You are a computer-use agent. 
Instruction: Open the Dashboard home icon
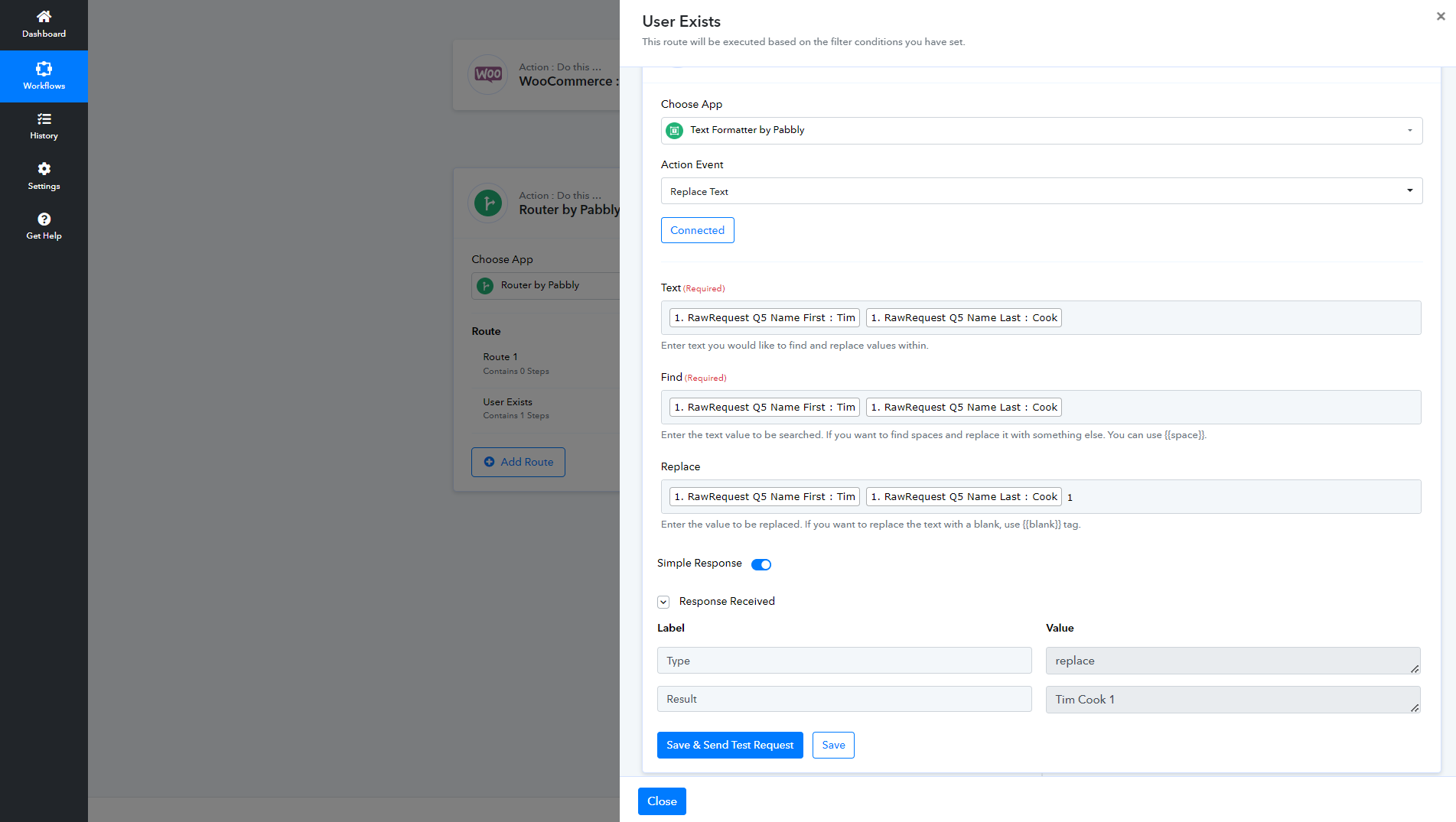pos(44,17)
